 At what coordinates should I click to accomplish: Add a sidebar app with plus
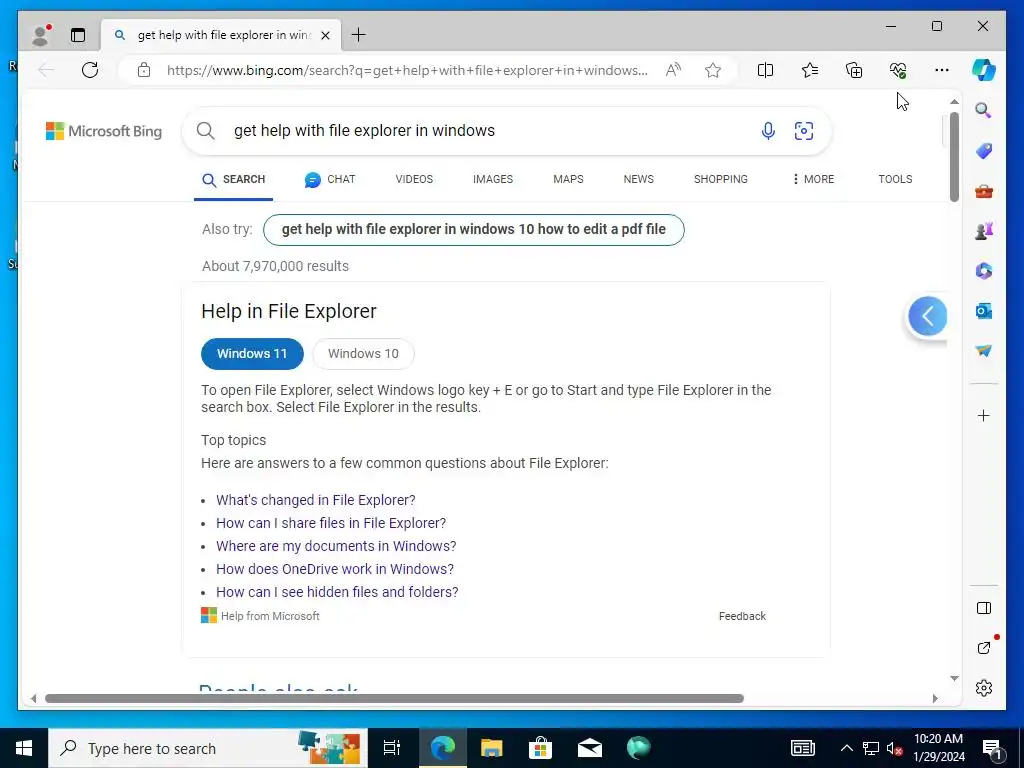point(984,416)
